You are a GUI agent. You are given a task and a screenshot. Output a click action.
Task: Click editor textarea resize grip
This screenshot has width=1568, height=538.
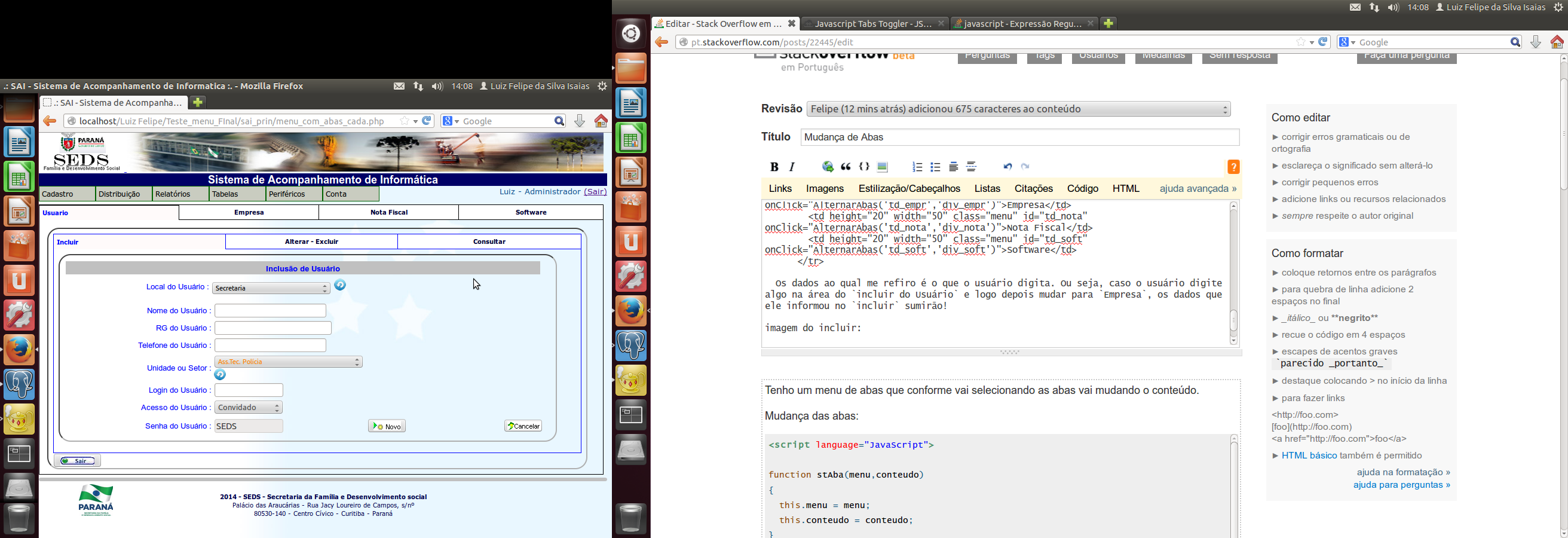(1009, 351)
